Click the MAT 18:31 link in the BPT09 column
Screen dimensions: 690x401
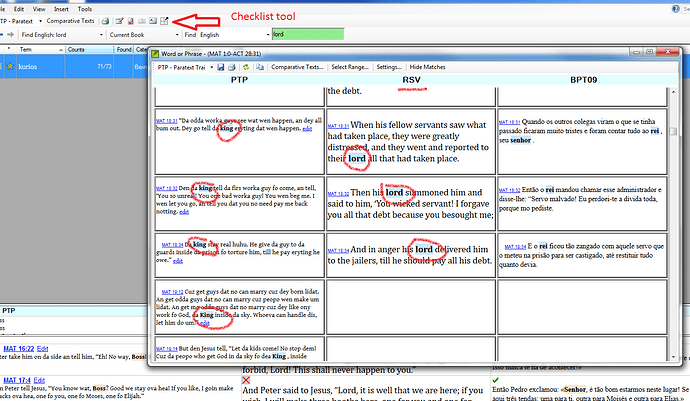point(509,122)
